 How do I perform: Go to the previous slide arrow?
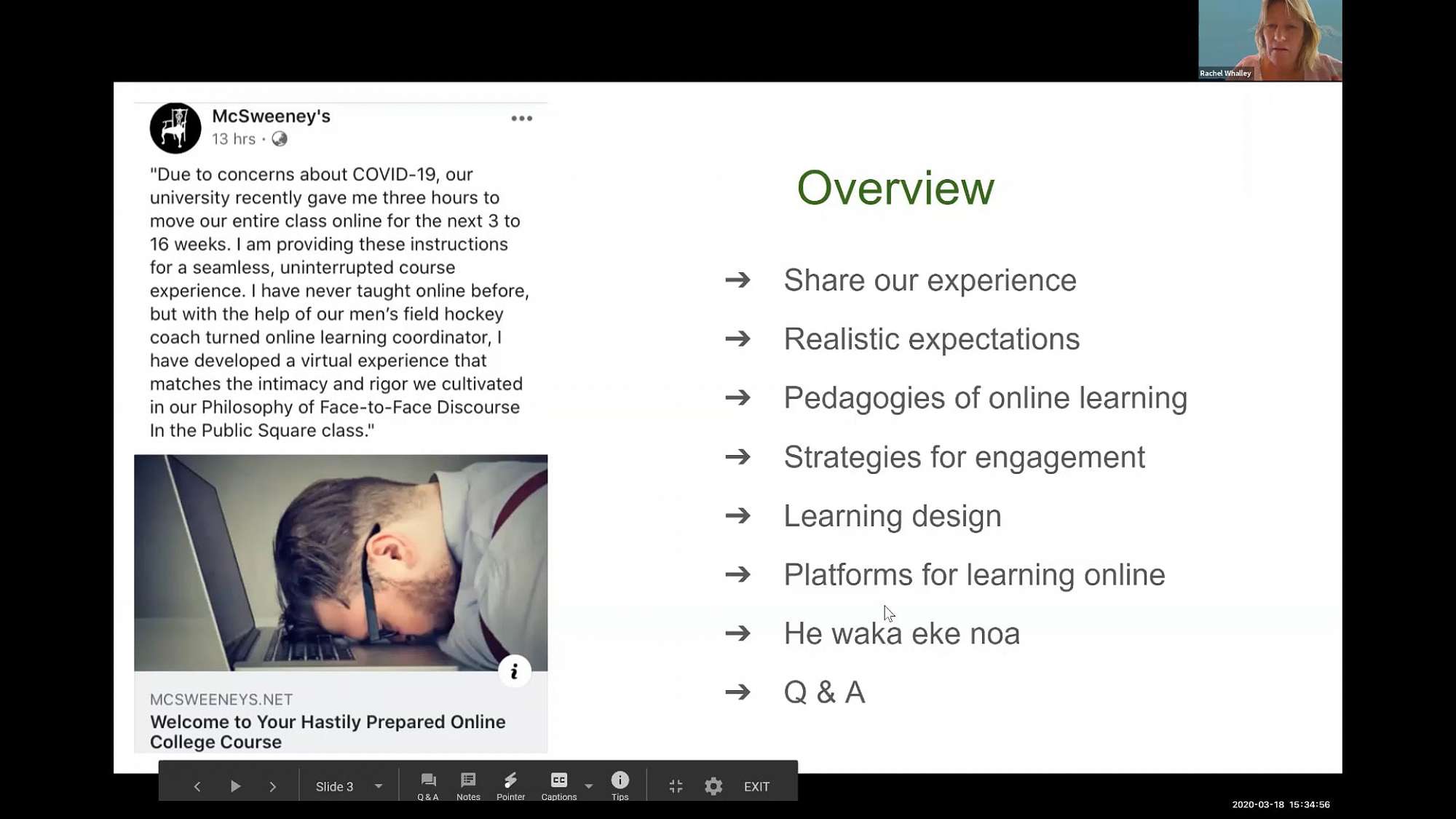click(197, 786)
